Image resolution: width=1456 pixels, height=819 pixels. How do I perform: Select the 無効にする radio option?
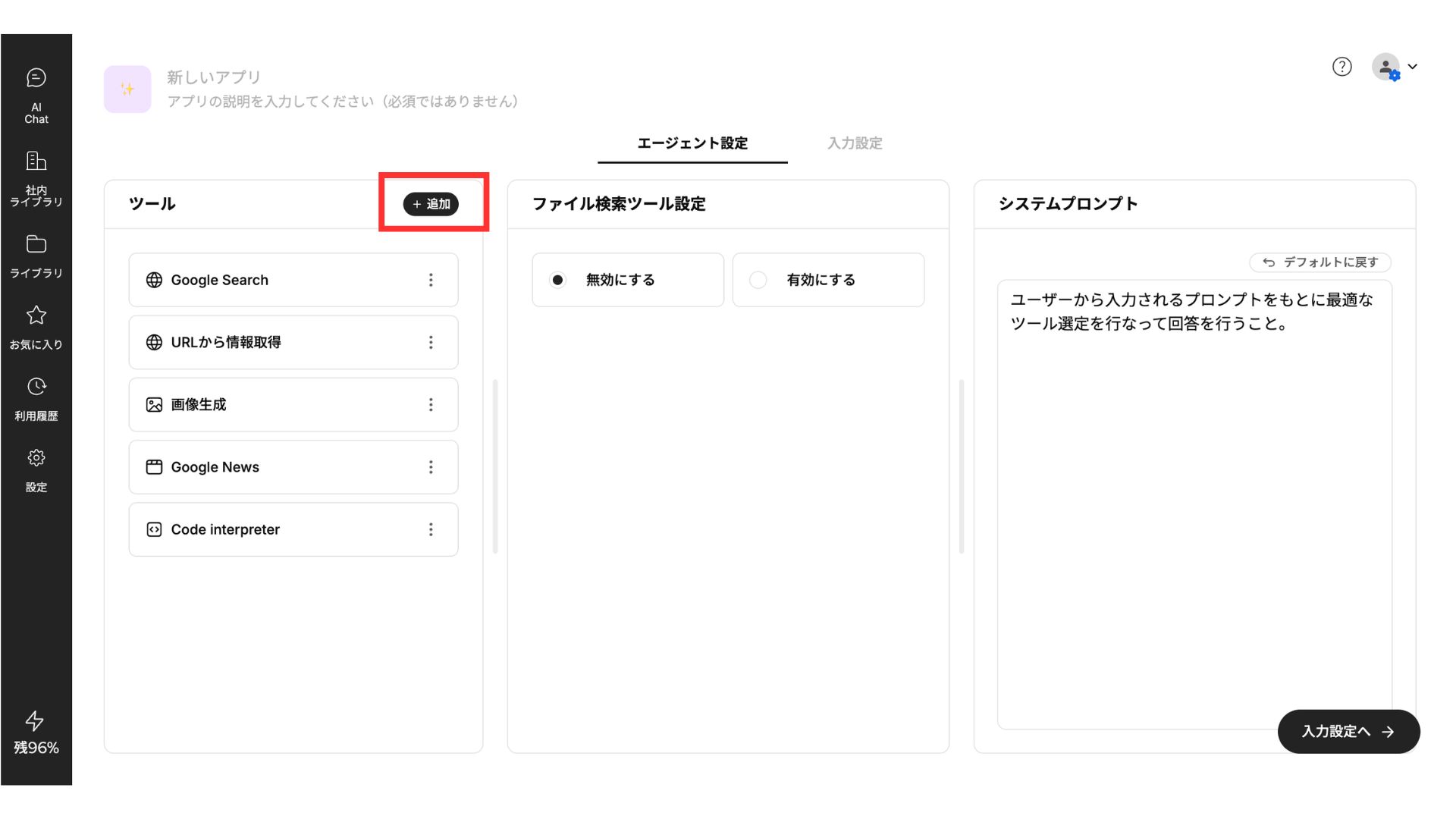(557, 280)
